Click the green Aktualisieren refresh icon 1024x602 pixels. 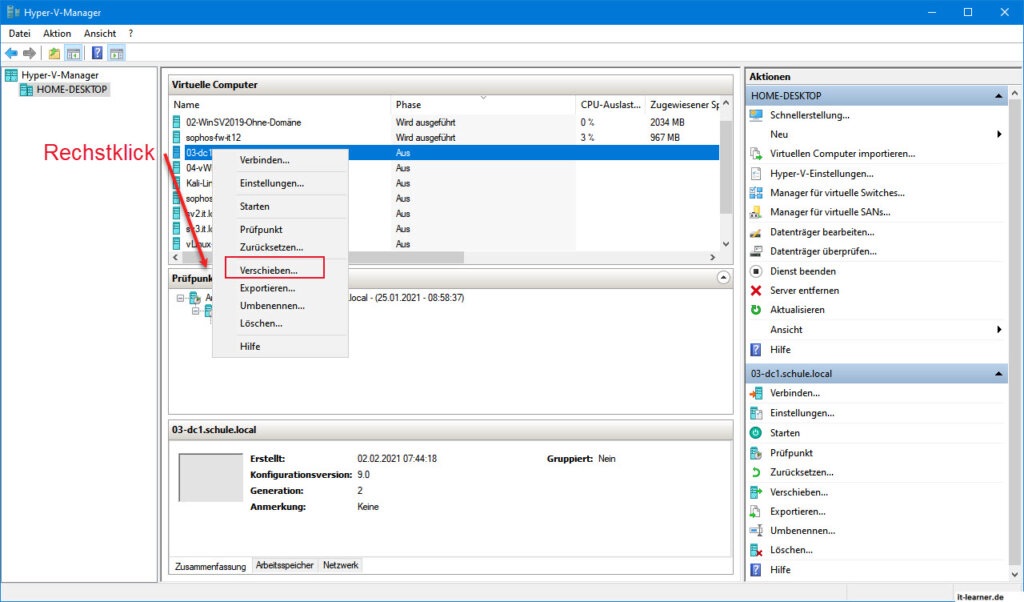point(756,309)
